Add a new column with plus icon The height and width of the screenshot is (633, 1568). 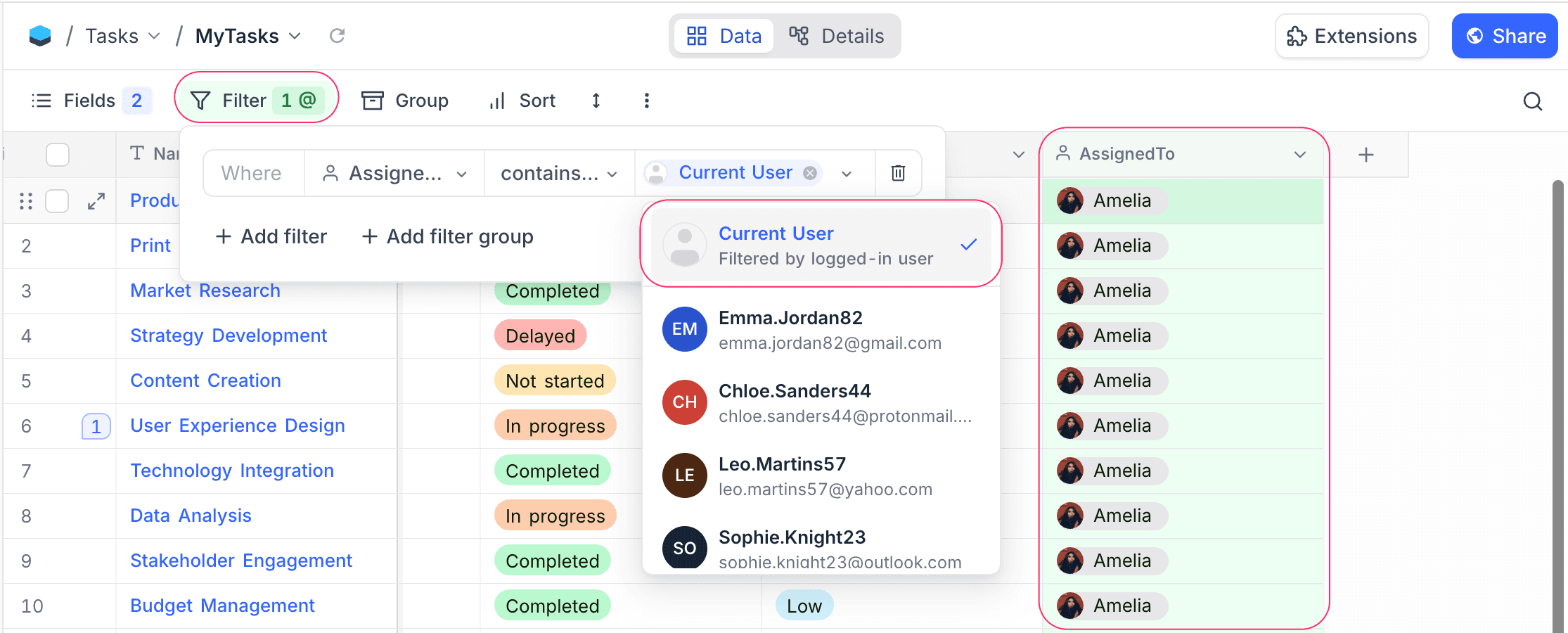tap(1365, 155)
